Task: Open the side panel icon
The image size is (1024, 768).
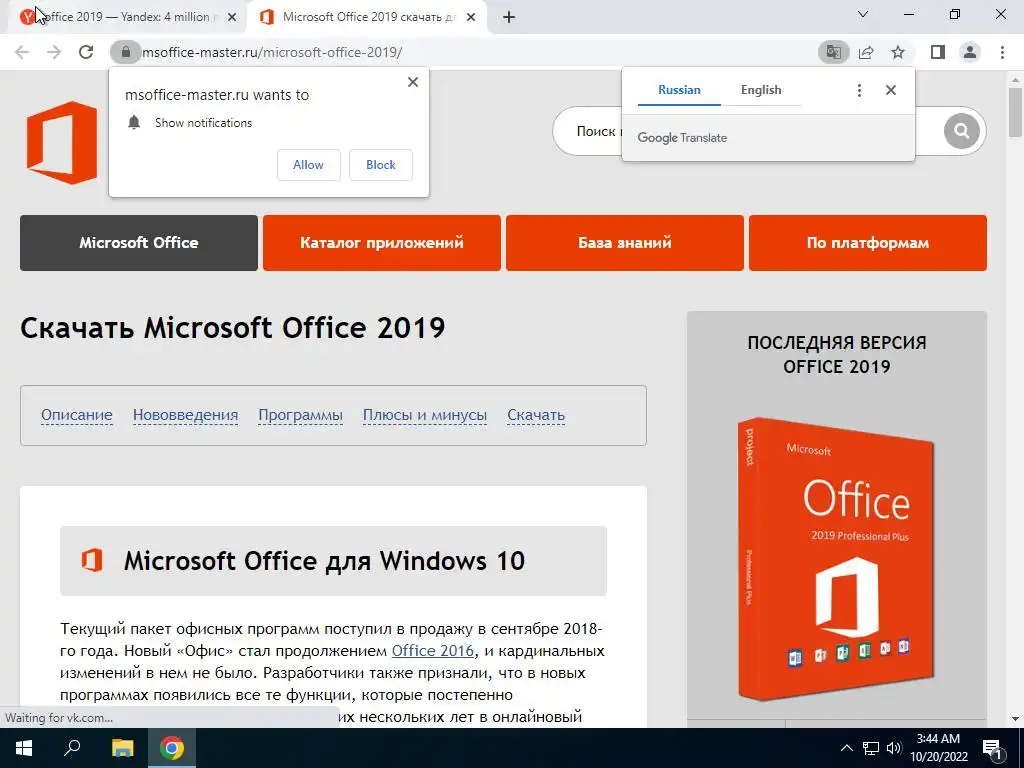Action: 938,52
